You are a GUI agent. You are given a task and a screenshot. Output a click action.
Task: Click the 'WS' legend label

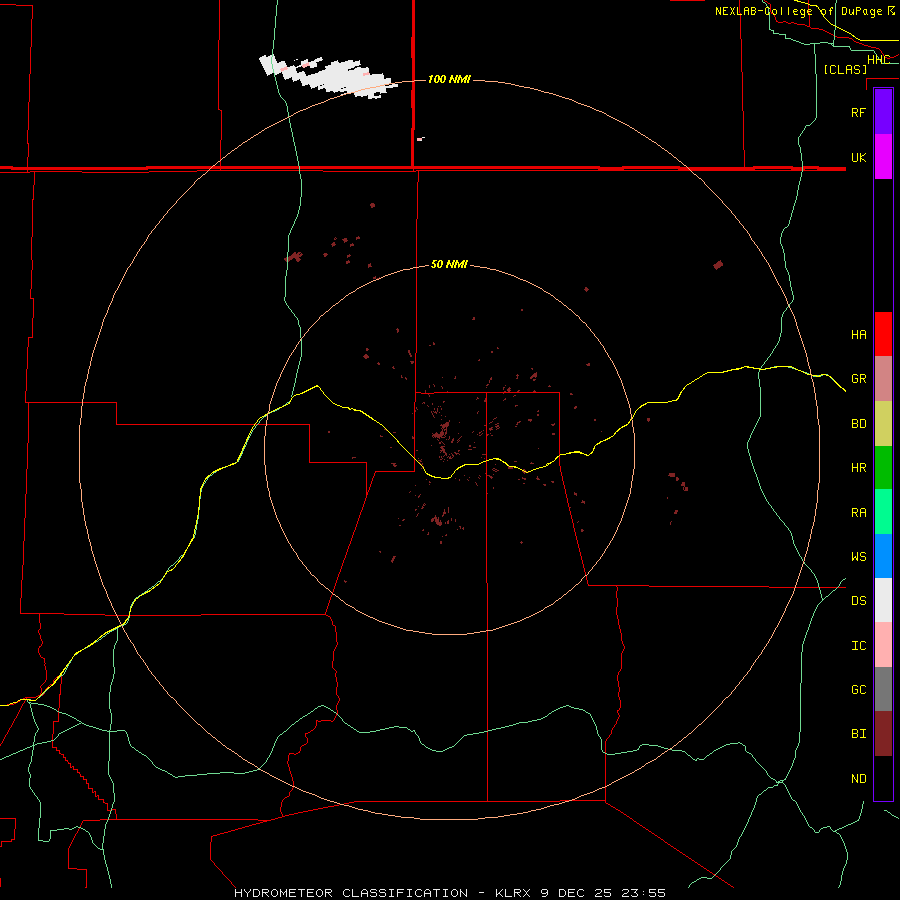click(x=859, y=557)
